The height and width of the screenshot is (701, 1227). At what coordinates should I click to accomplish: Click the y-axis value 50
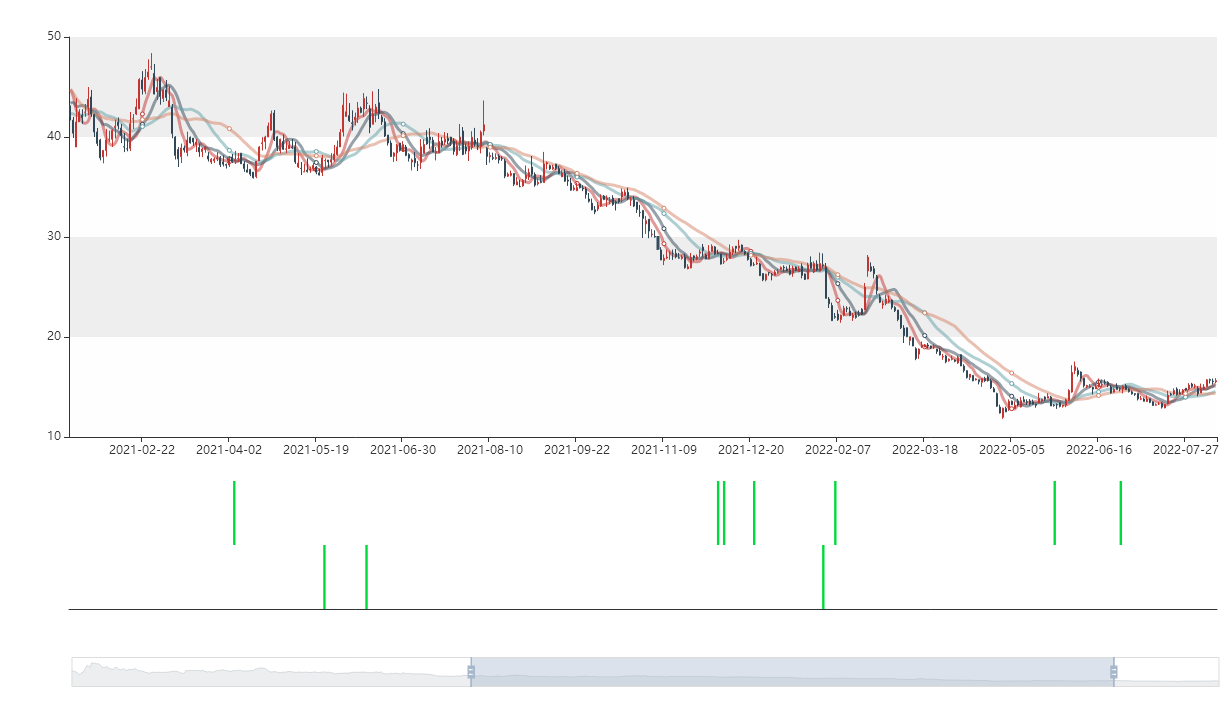point(54,37)
